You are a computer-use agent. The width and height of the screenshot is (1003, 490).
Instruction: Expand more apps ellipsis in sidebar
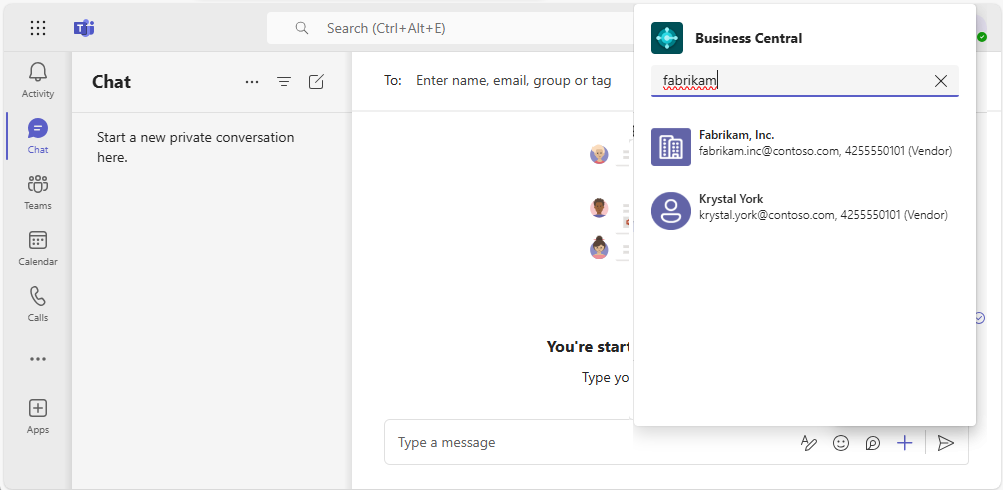coord(38,359)
